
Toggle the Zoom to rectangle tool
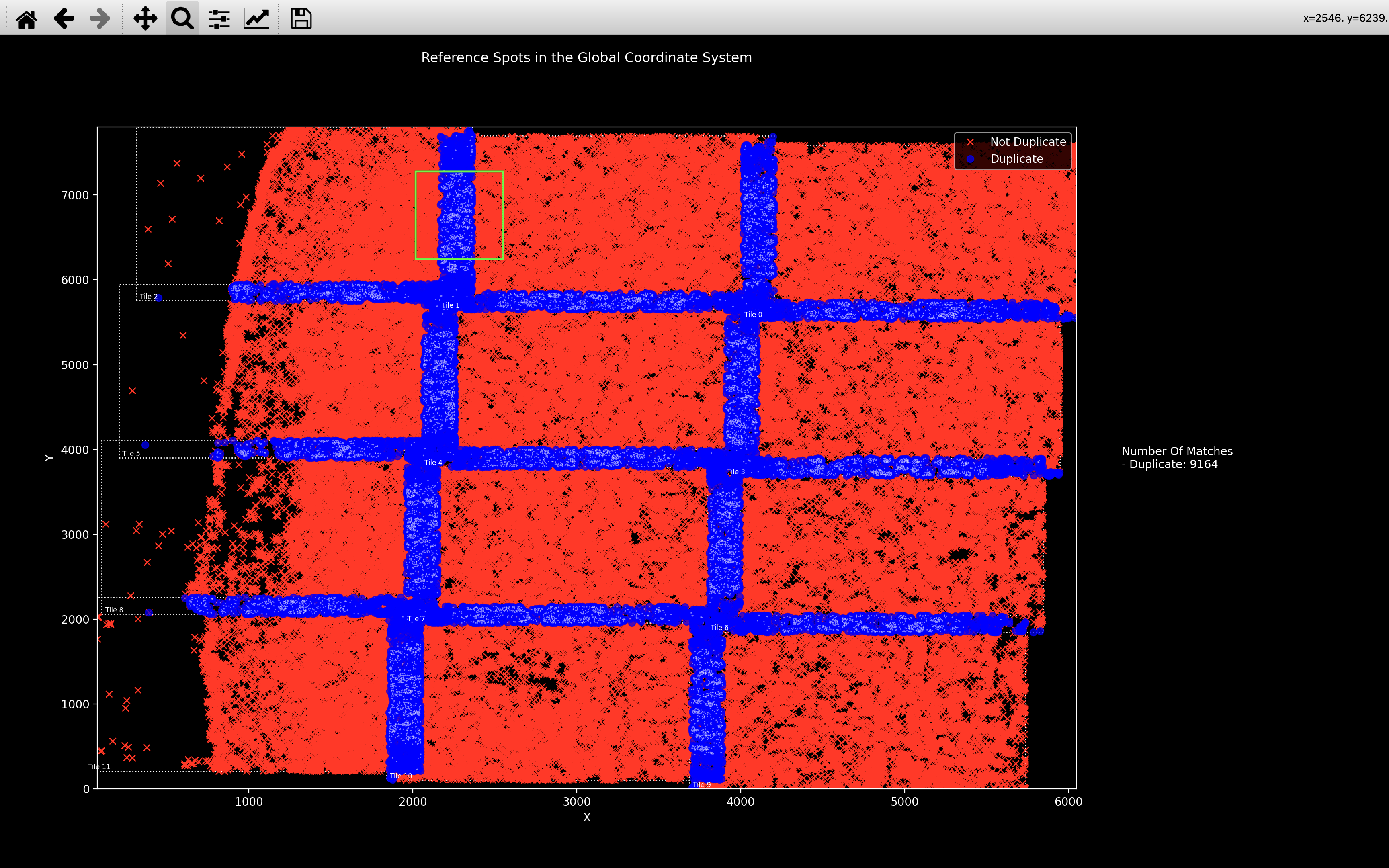point(182,18)
